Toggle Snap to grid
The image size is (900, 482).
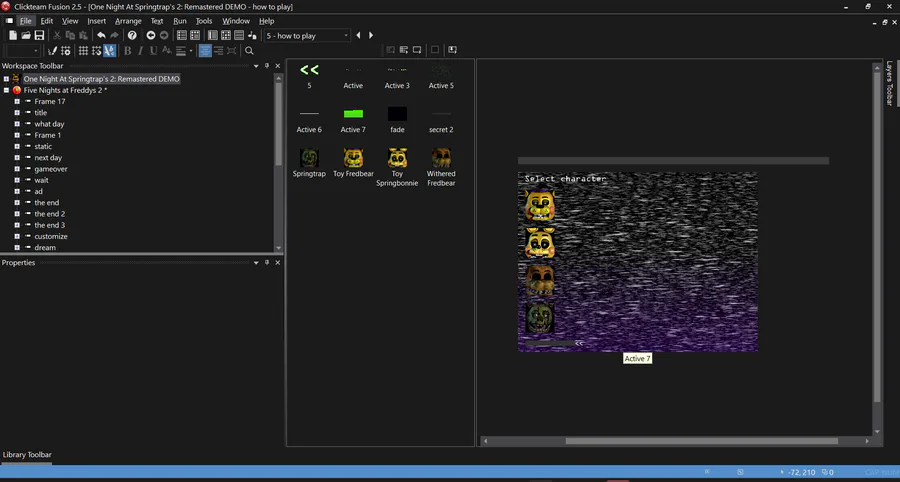tap(96, 50)
